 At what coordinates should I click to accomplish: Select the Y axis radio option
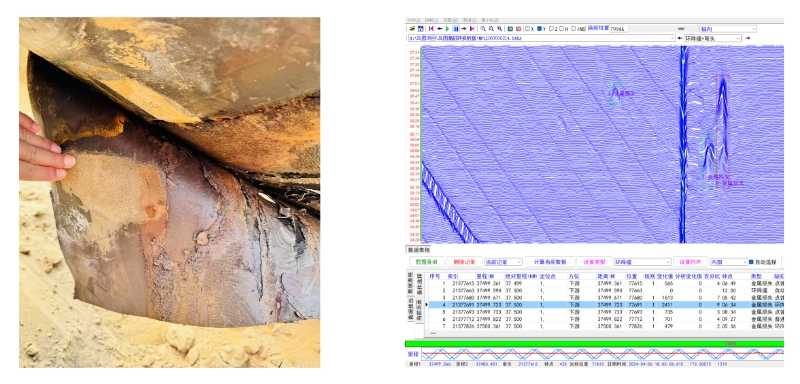(539, 29)
